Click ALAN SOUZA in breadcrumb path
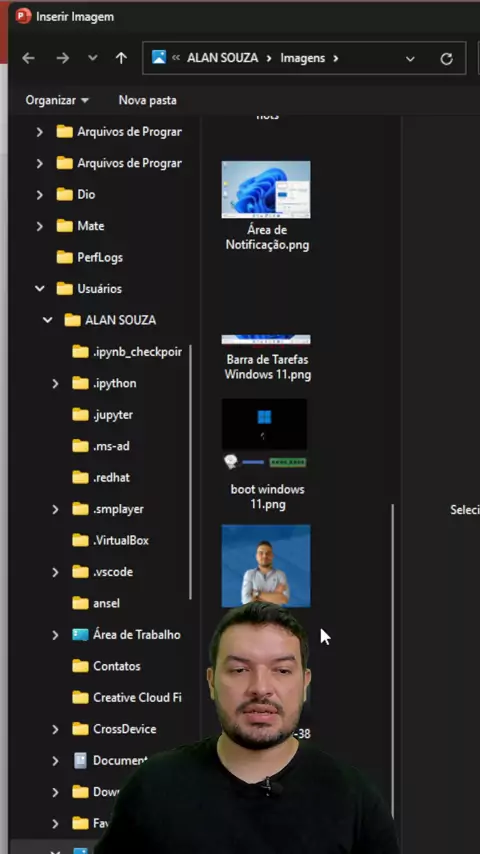 click(x=222, y=58)
